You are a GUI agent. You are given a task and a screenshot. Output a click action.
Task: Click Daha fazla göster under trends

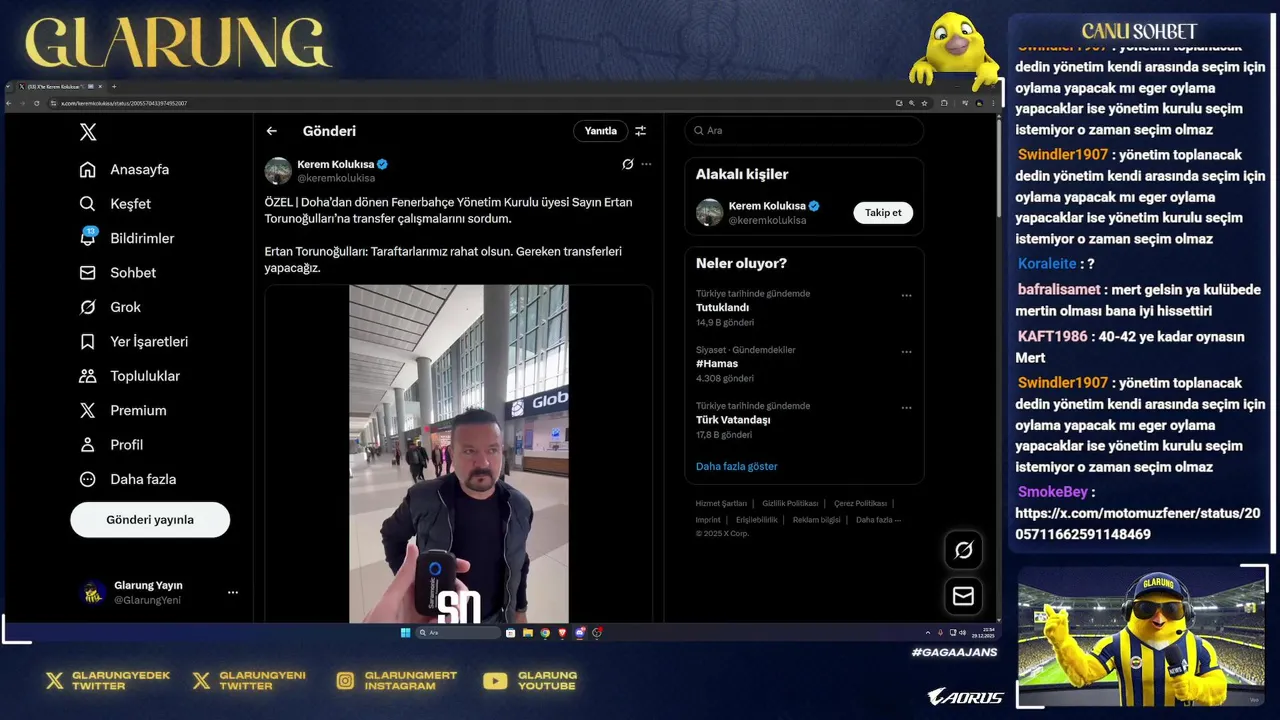pyautogui.click(x=736, y=466)
